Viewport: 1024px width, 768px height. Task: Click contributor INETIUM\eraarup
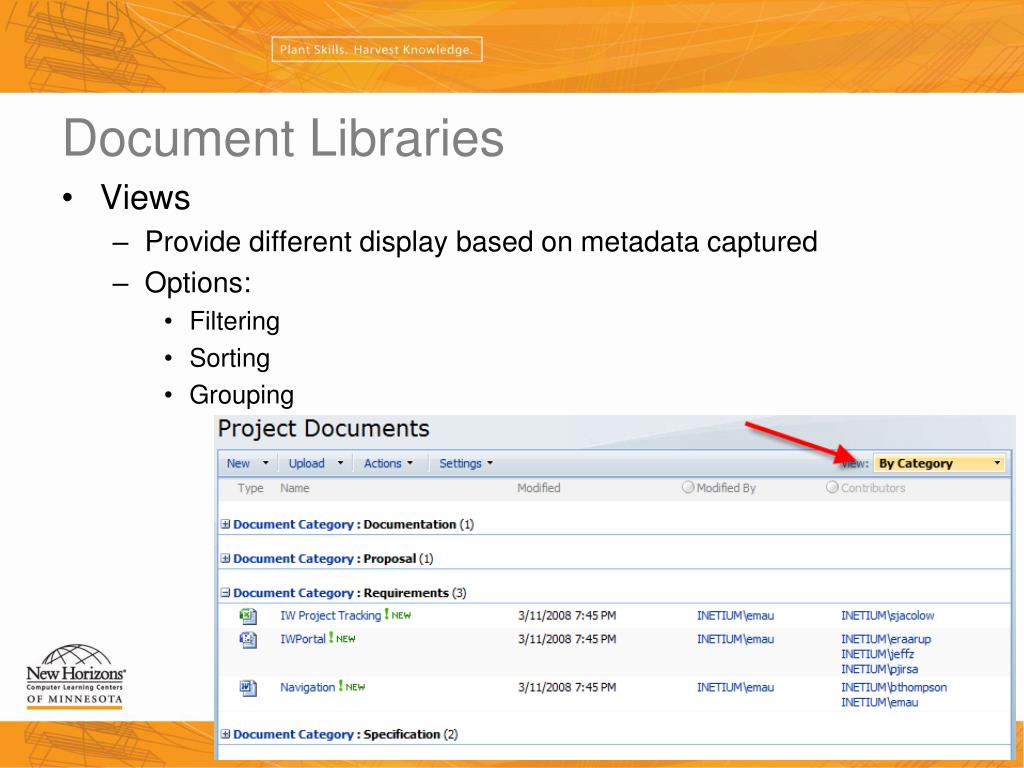coord(886,639)
